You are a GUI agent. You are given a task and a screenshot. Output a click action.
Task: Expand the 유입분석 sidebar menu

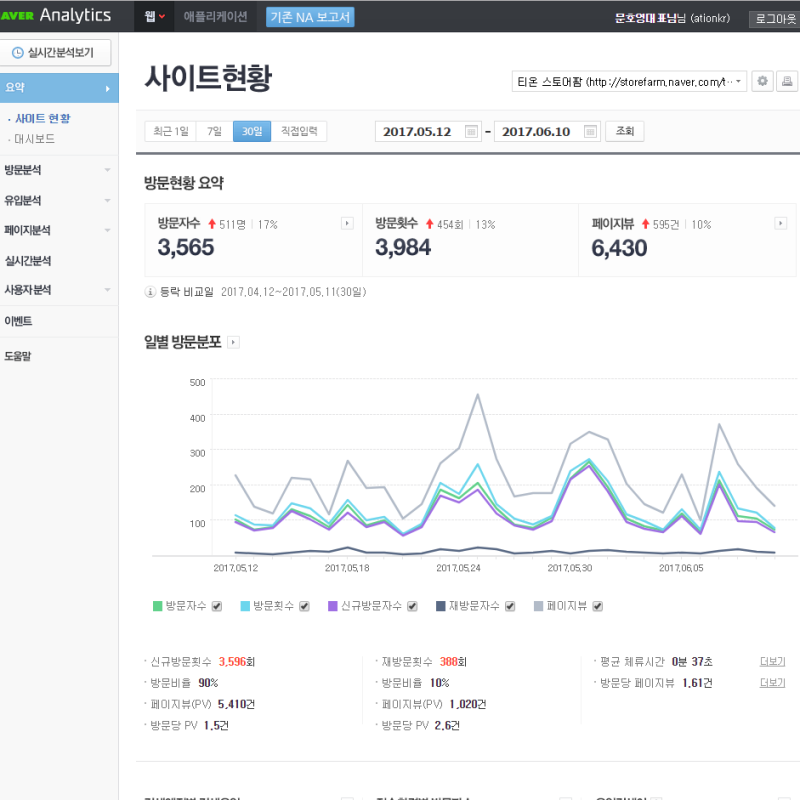coord(59,200)
